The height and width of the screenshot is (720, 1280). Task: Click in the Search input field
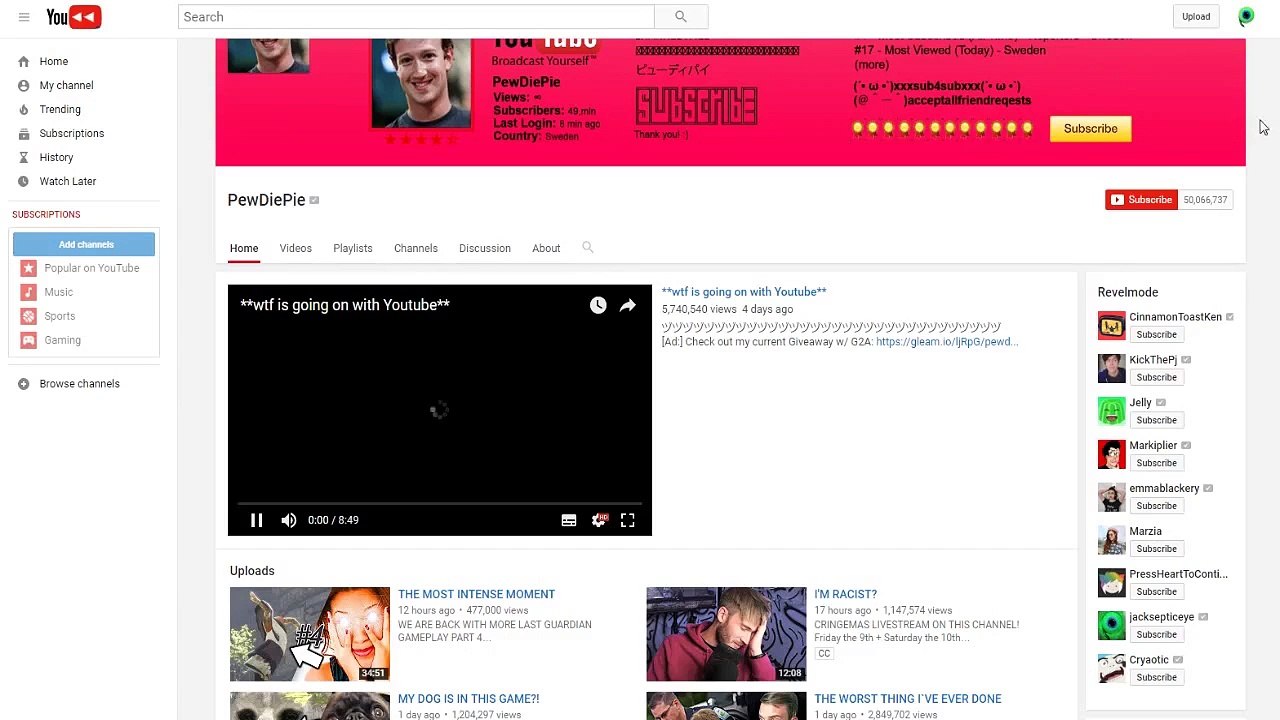pos(416,17)
